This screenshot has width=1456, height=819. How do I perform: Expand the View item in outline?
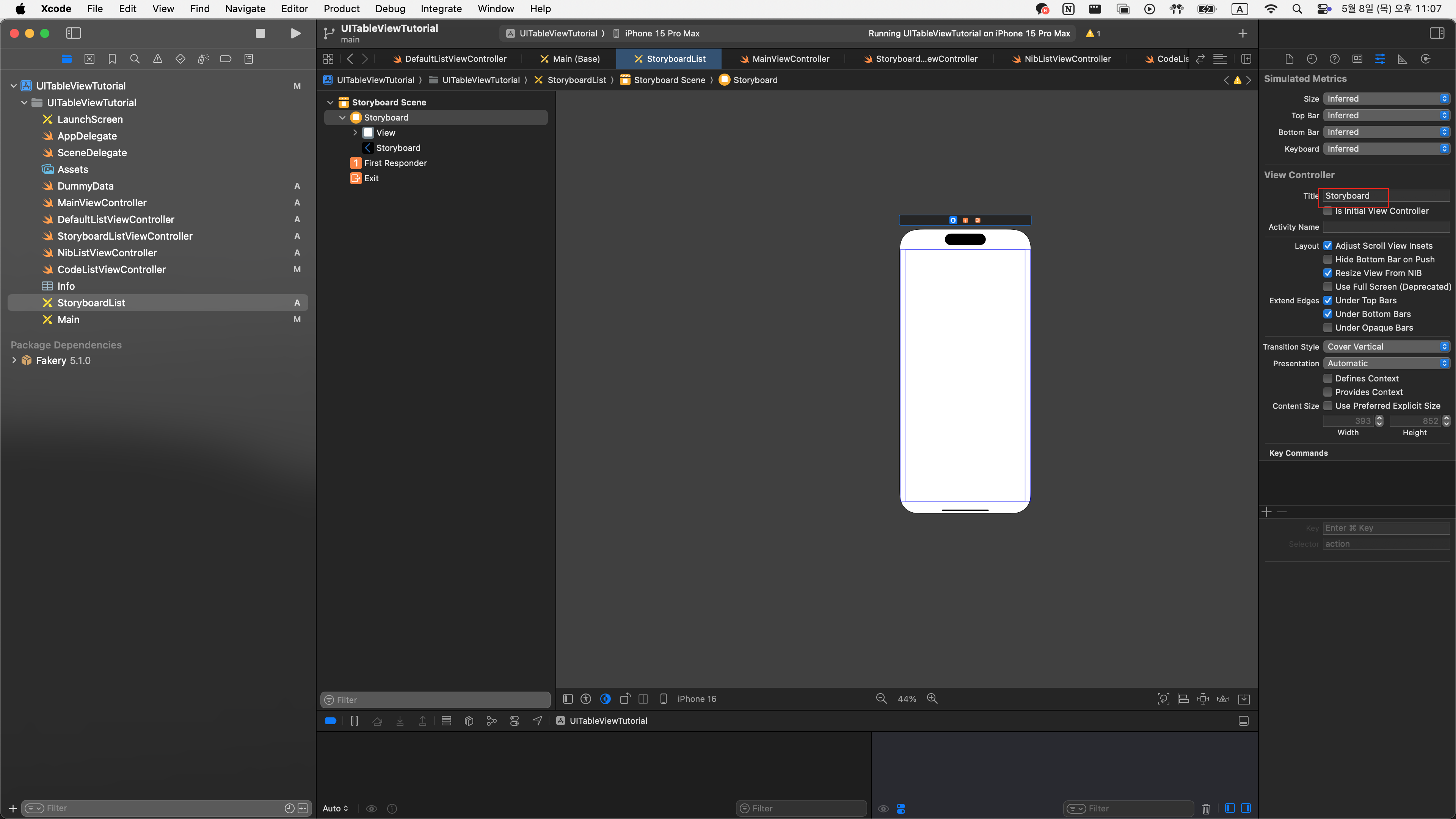[x=355, y=132]
